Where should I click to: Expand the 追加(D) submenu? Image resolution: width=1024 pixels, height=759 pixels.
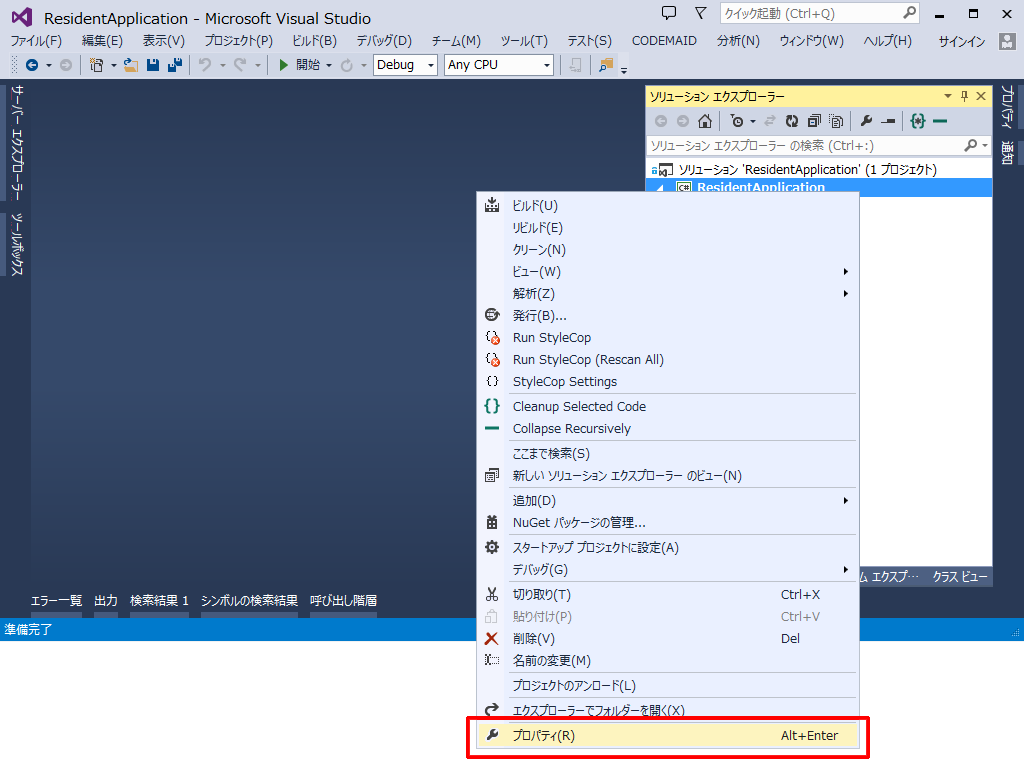tap(667, 500)
